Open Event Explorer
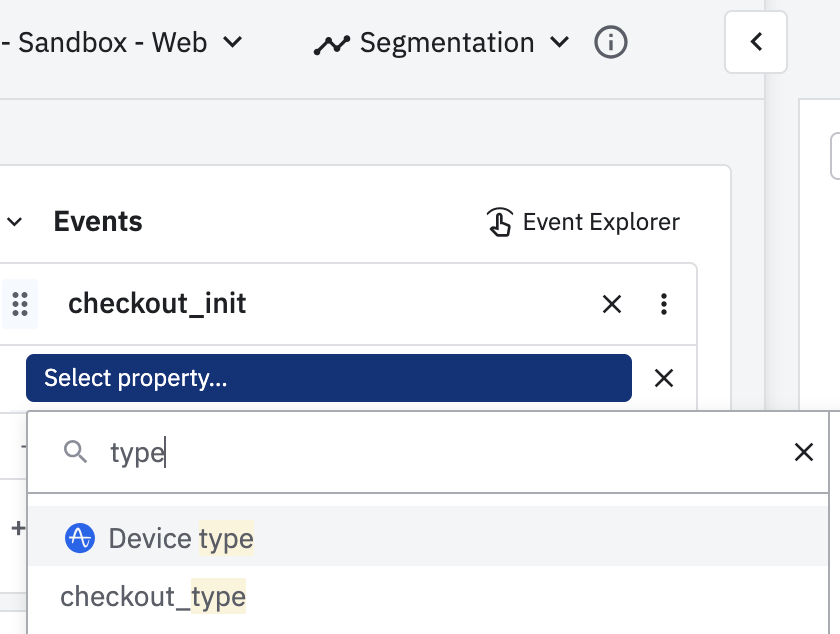This screenshot has width=840, height=634. point(600,222)
